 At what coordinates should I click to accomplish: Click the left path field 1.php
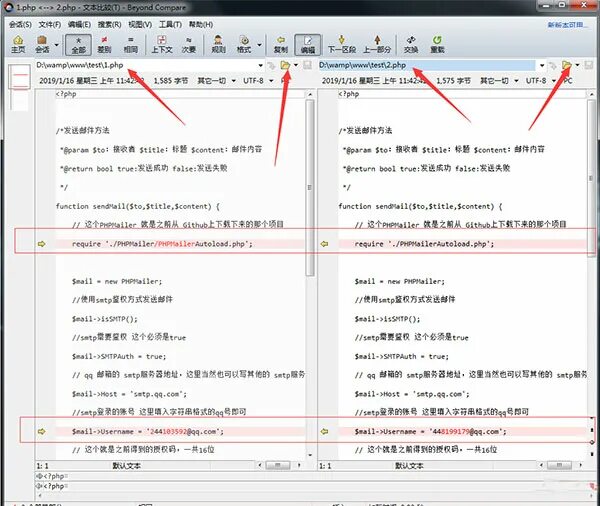(145, 65)
